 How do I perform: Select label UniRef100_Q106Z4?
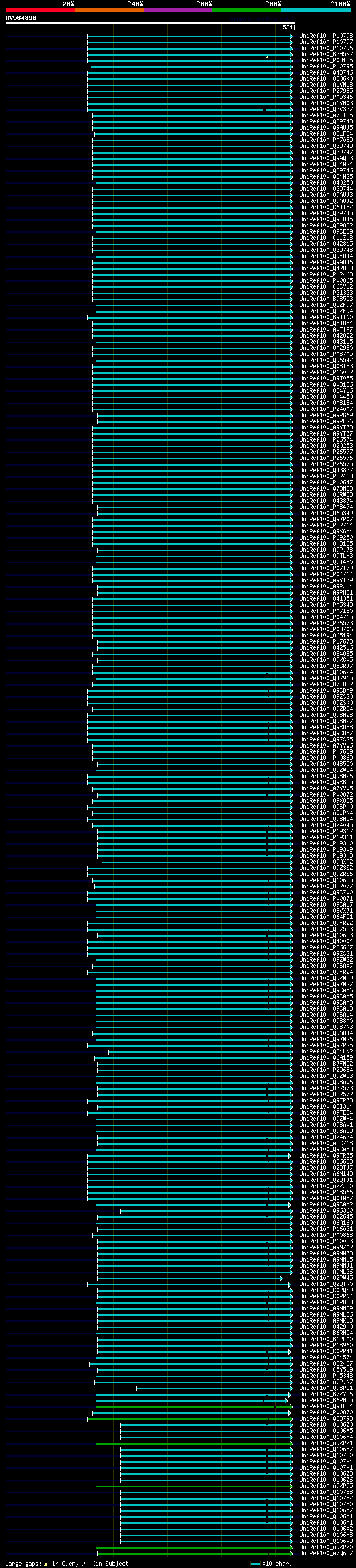pos(326,672)
